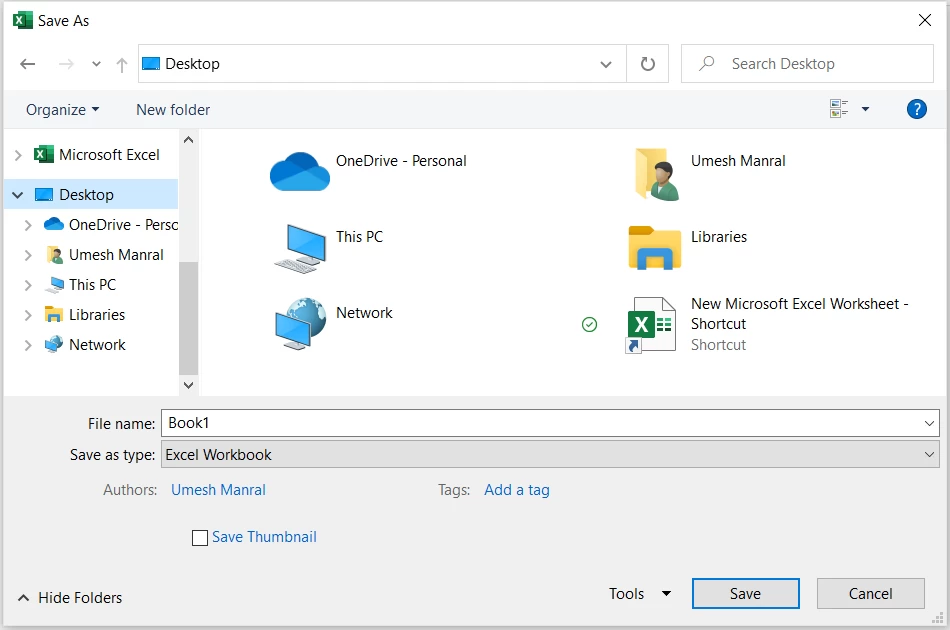Expand the File name history dropdown

coord(929,423)
